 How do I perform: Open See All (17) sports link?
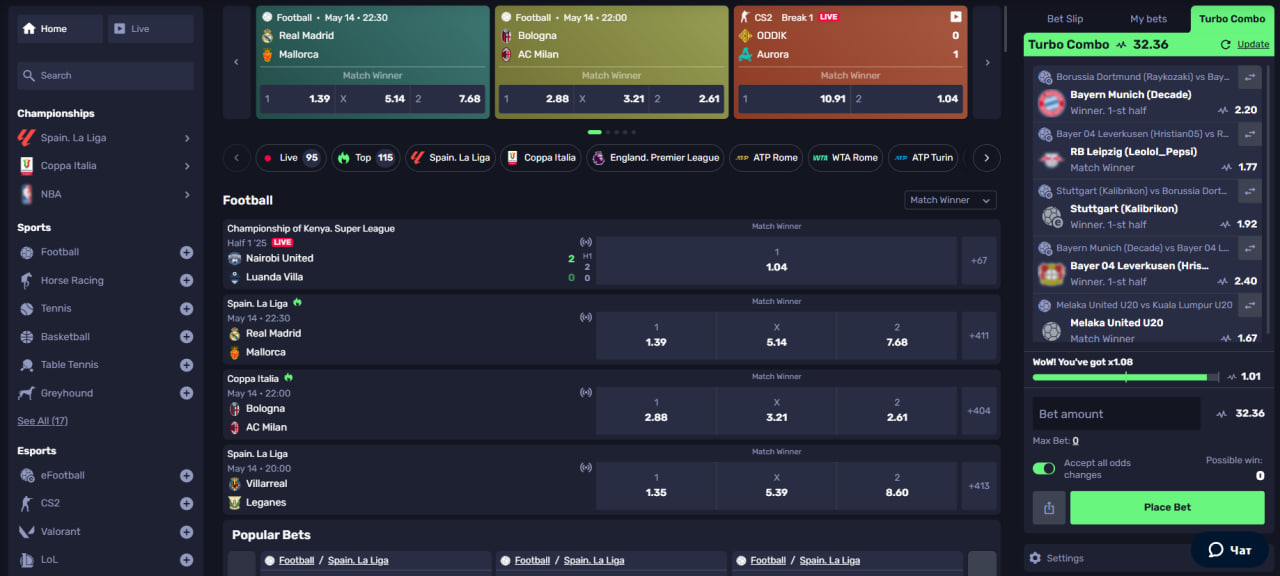click(42, 421)
